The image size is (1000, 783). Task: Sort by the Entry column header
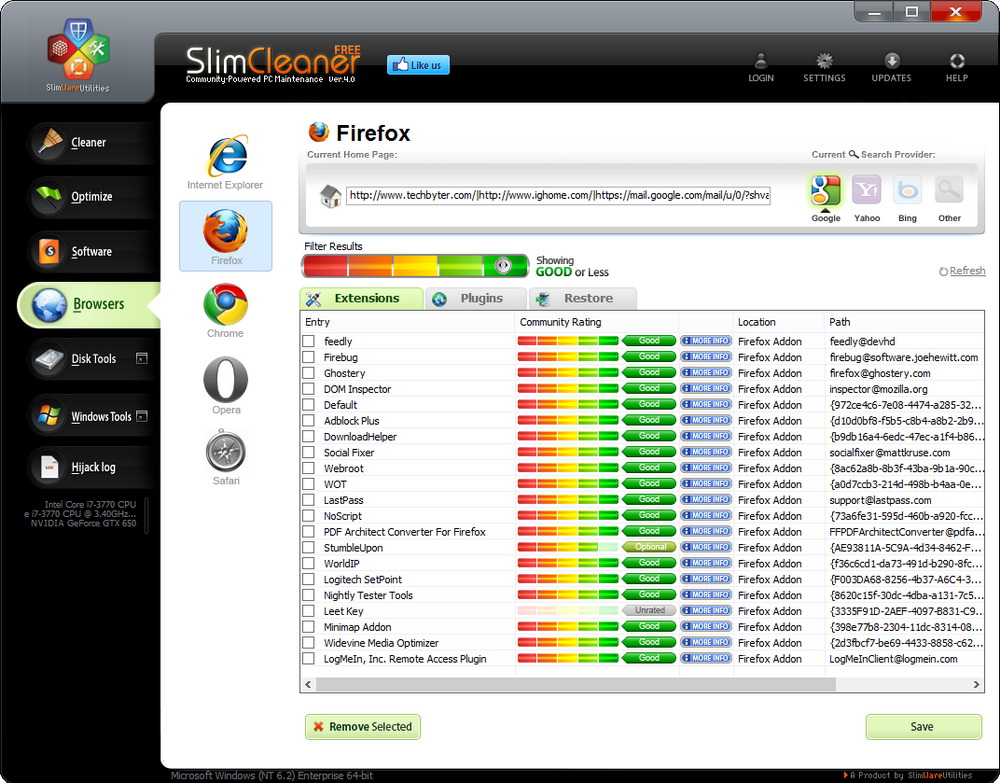pos(407,322)
